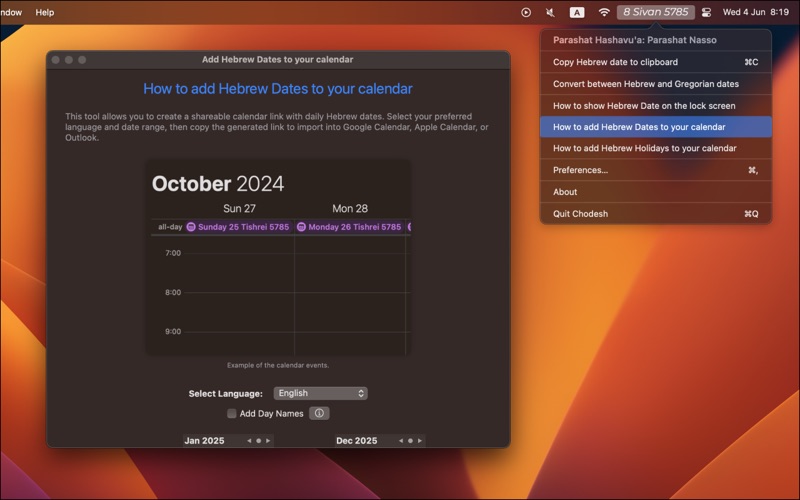Click the all-day row label
The image size is (800, 500).
click(x=170, y=227)
